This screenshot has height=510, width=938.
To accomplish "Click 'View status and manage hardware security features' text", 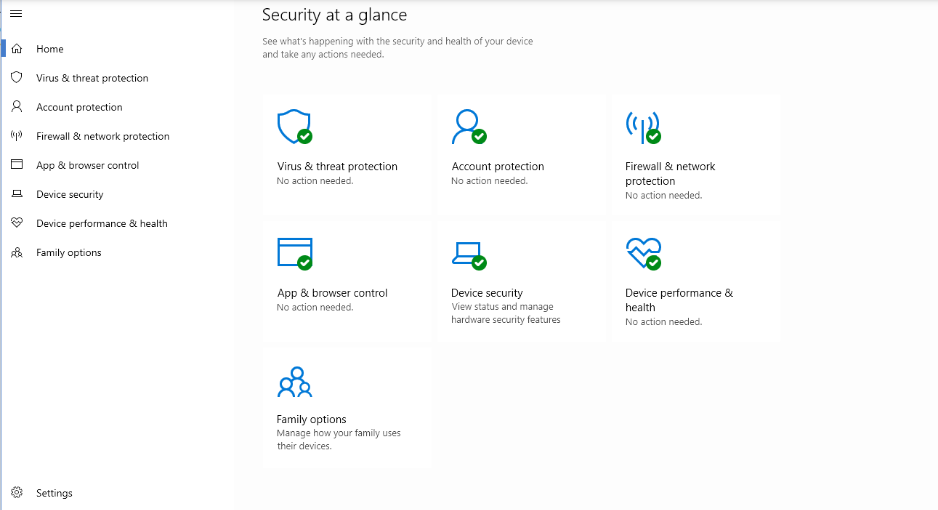I will pyautogui.click(x=505, y=313).
